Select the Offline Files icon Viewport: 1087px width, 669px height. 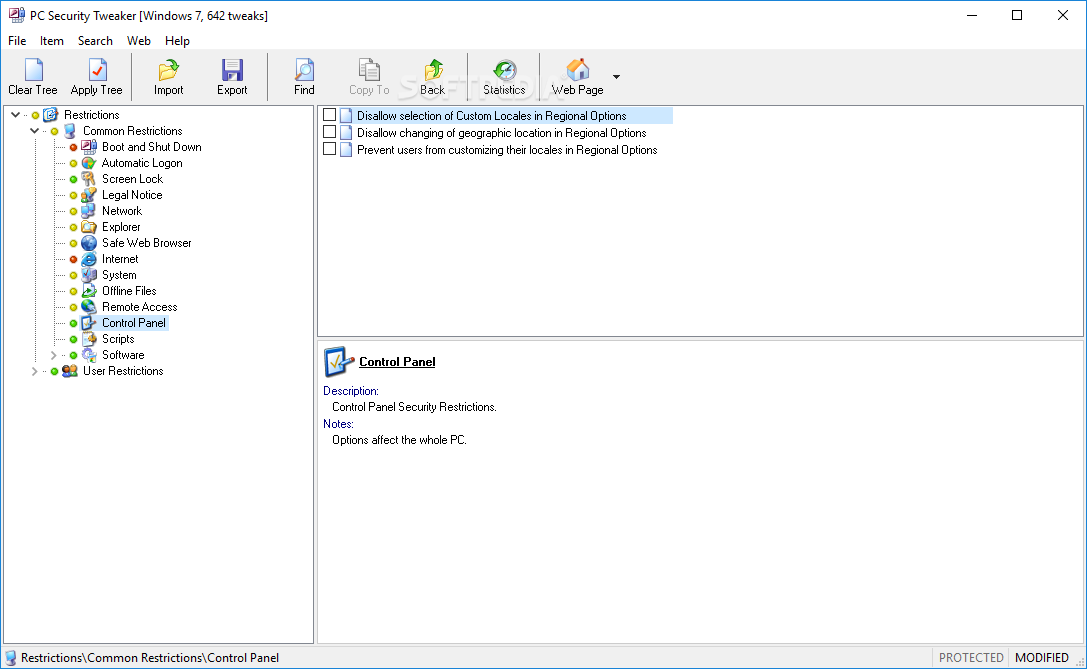(89, 290)
